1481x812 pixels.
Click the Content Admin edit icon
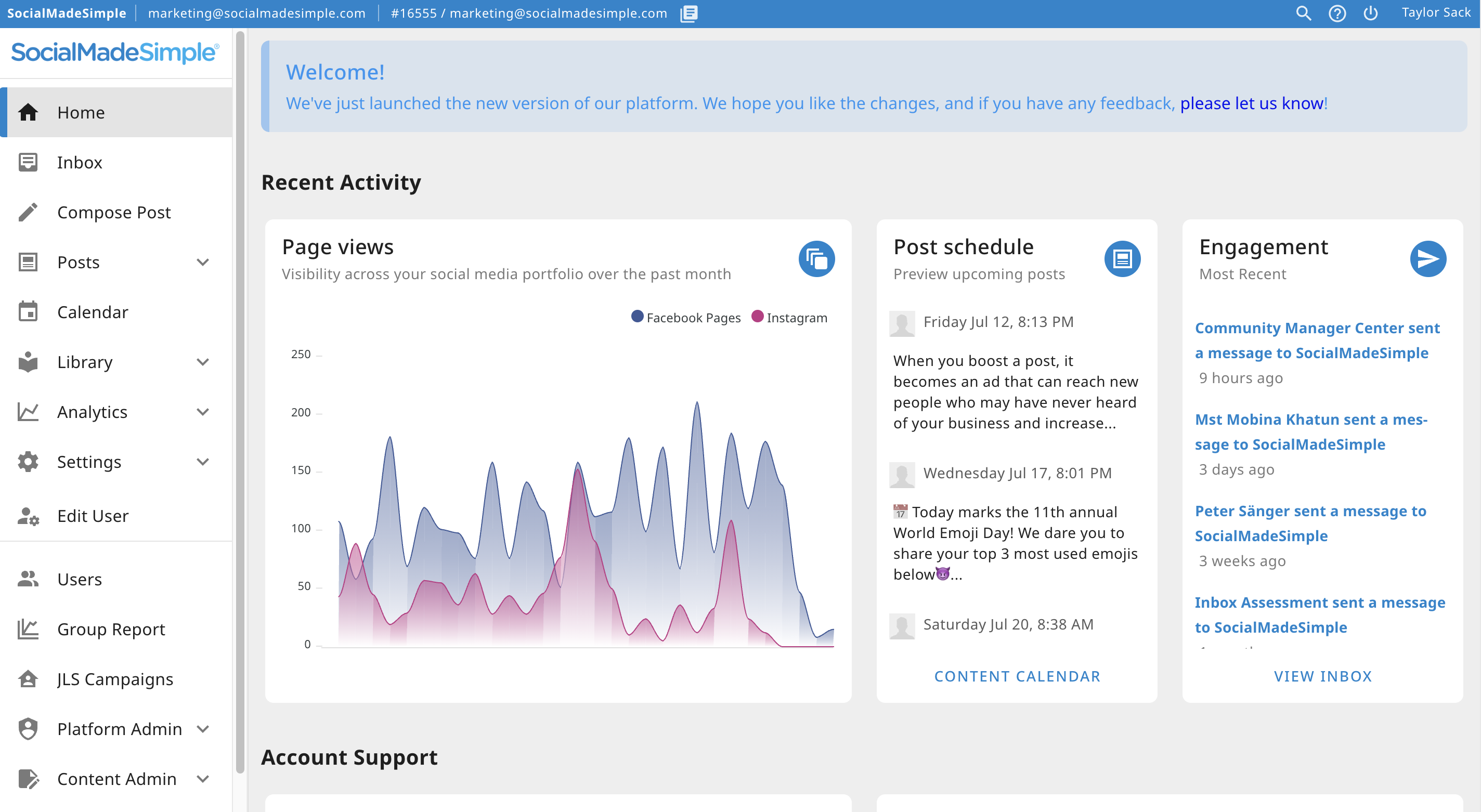click(28, 779)
